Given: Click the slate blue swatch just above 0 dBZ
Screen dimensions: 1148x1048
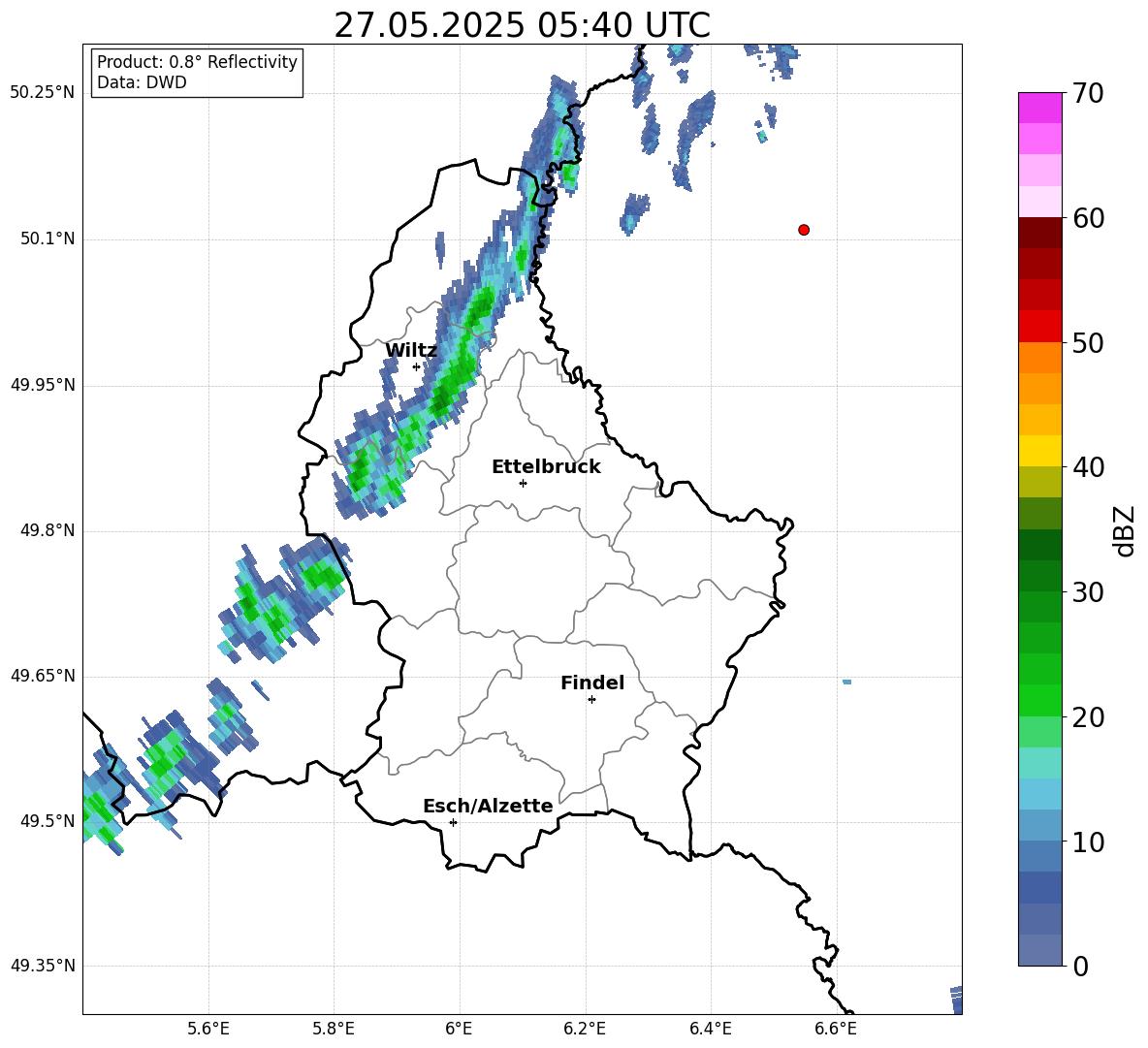Looking at the screenshot, I should point(1039,950).
